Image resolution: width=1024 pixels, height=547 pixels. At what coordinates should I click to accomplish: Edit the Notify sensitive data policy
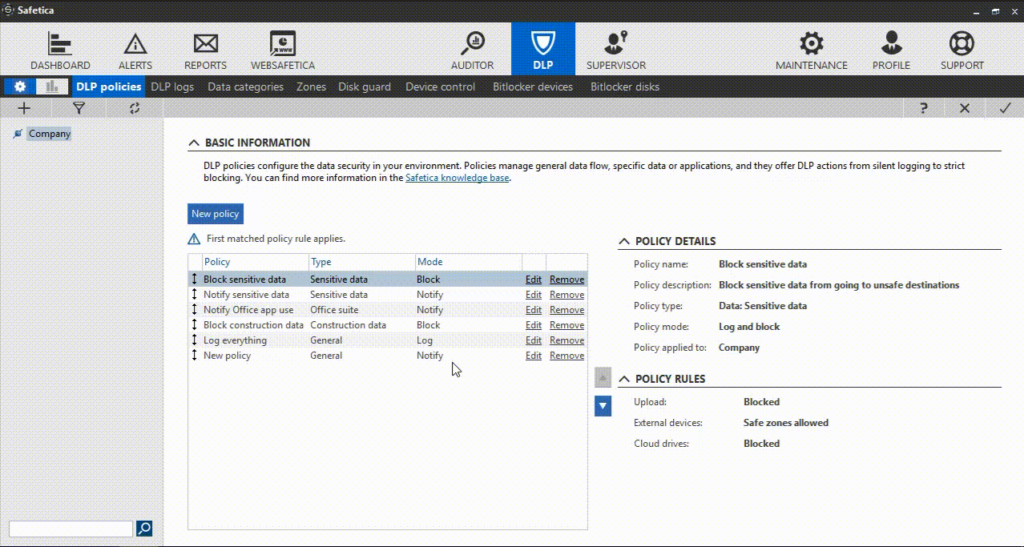(534, 294)
